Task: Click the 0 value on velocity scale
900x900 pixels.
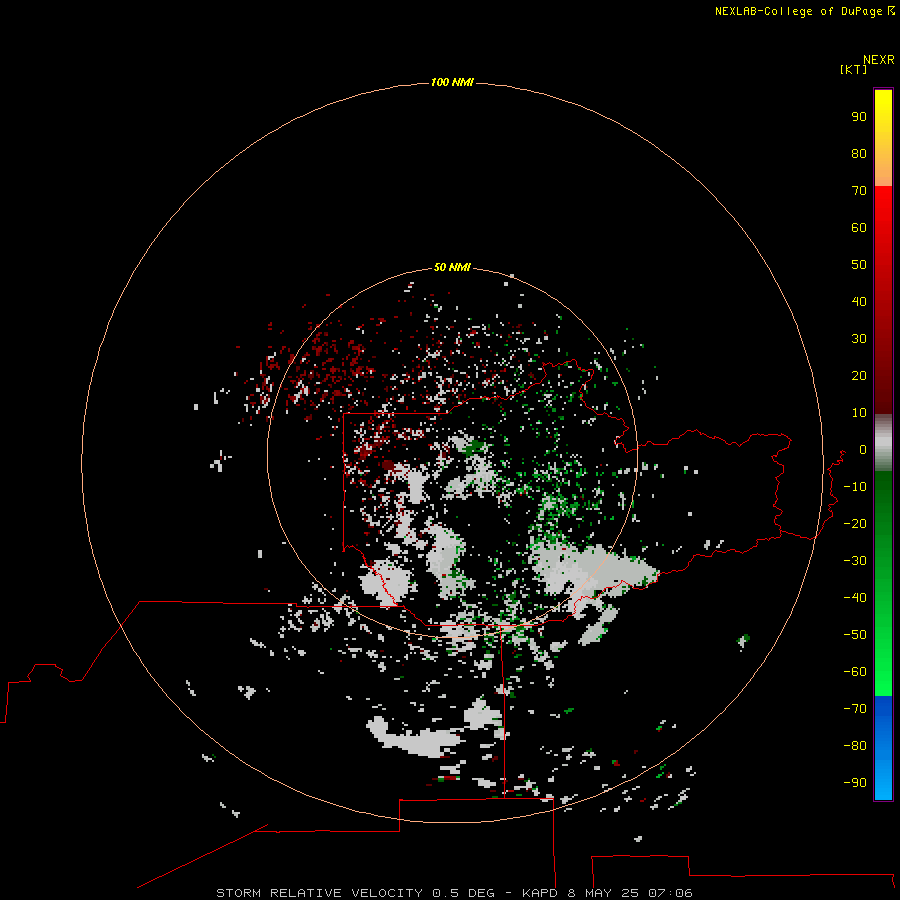Action: pyautogui.click(x=862, y=449)
